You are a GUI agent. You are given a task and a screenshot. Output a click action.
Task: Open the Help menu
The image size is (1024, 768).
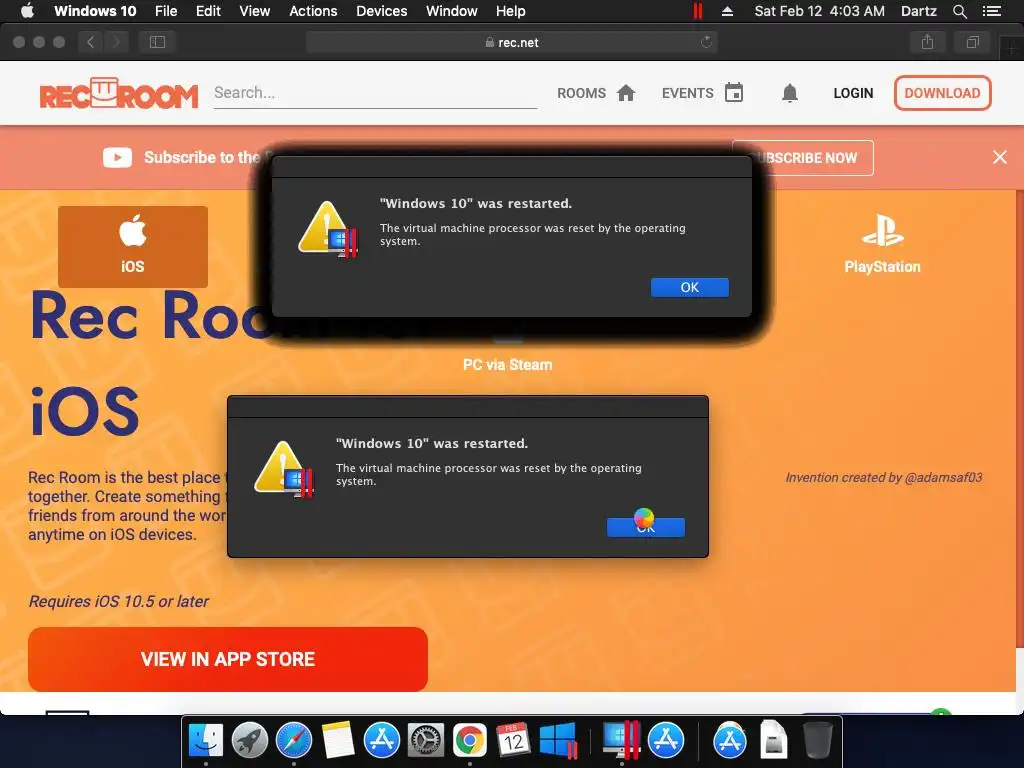pos(511,11)
